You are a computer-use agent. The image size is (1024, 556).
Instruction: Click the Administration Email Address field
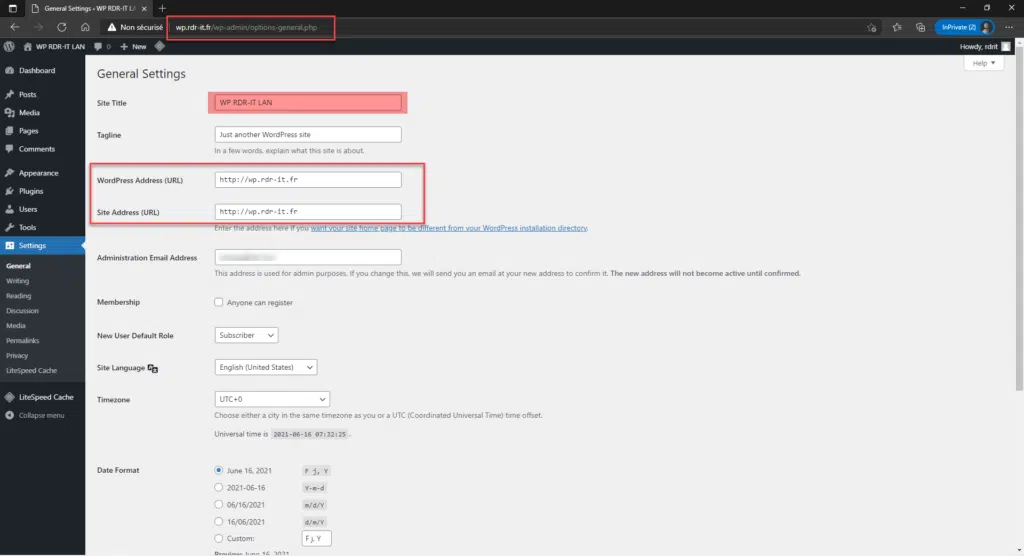[308, 257]
